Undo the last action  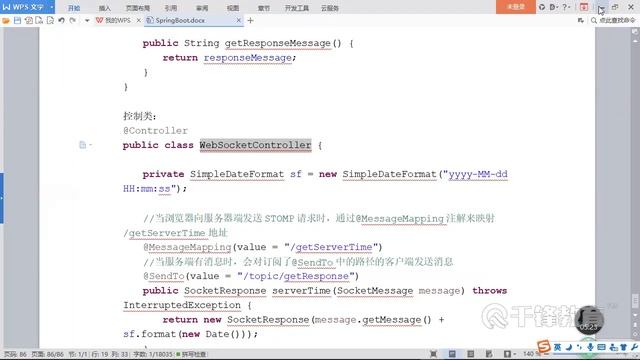tap(61, 20)
